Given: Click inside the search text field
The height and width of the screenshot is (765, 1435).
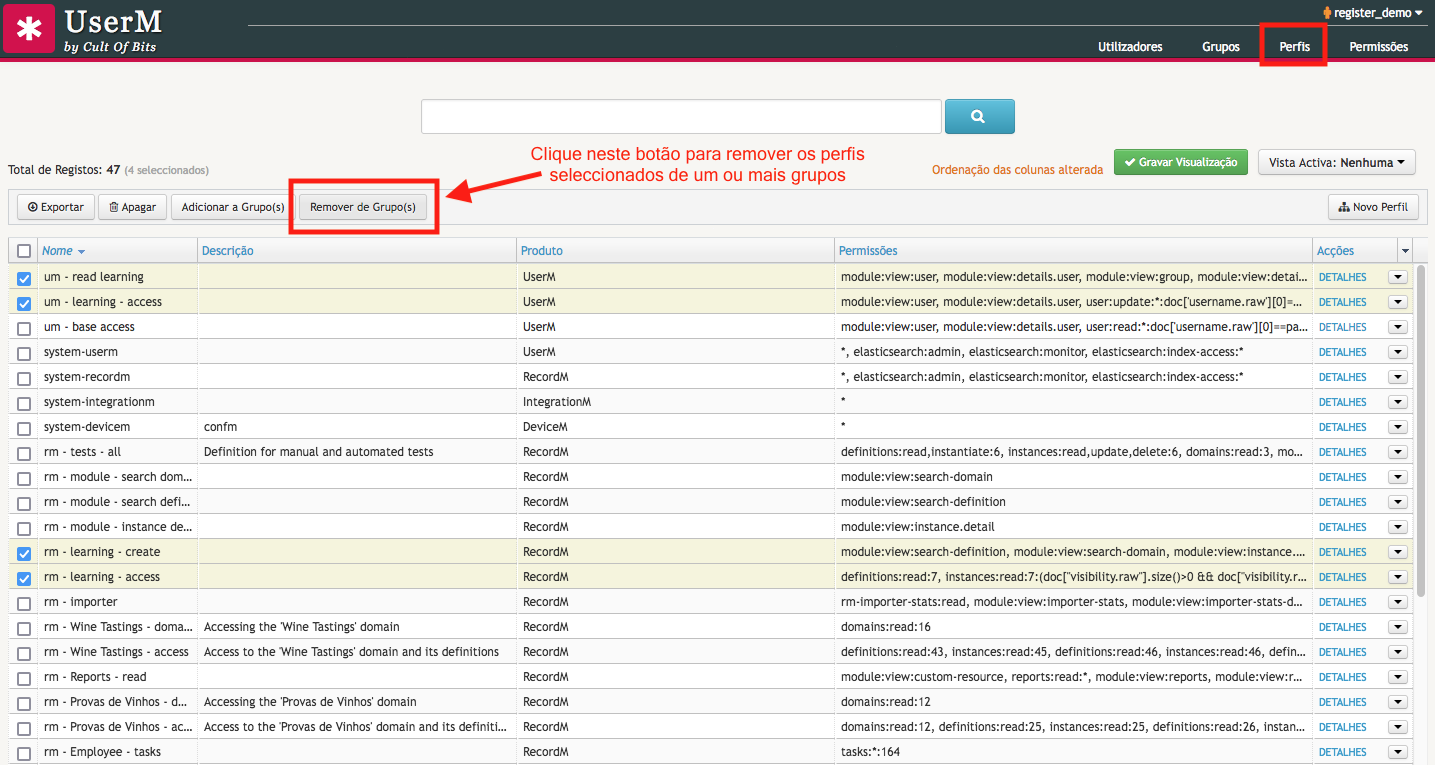Looking at the screenshot, I should click(681, 116).
